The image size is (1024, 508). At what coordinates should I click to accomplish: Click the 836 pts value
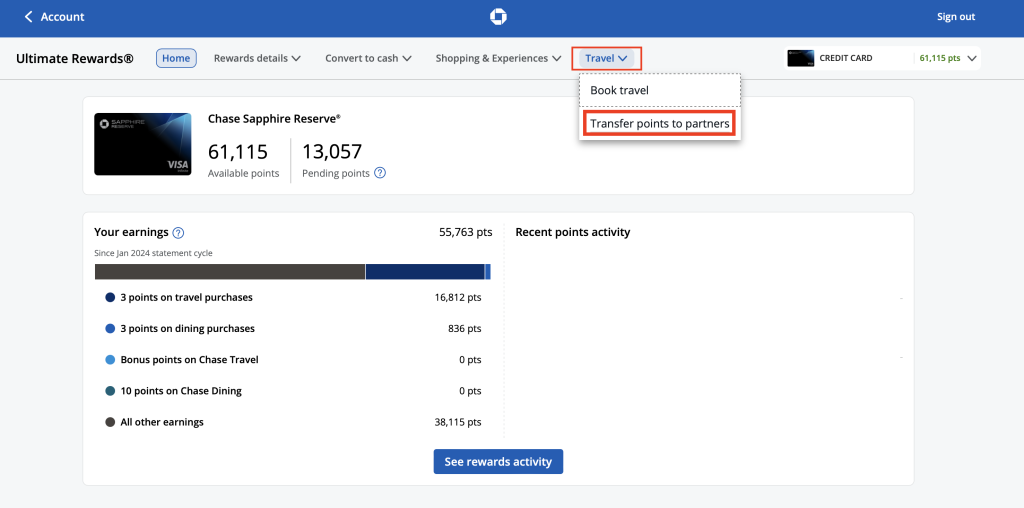coord(465,328)
